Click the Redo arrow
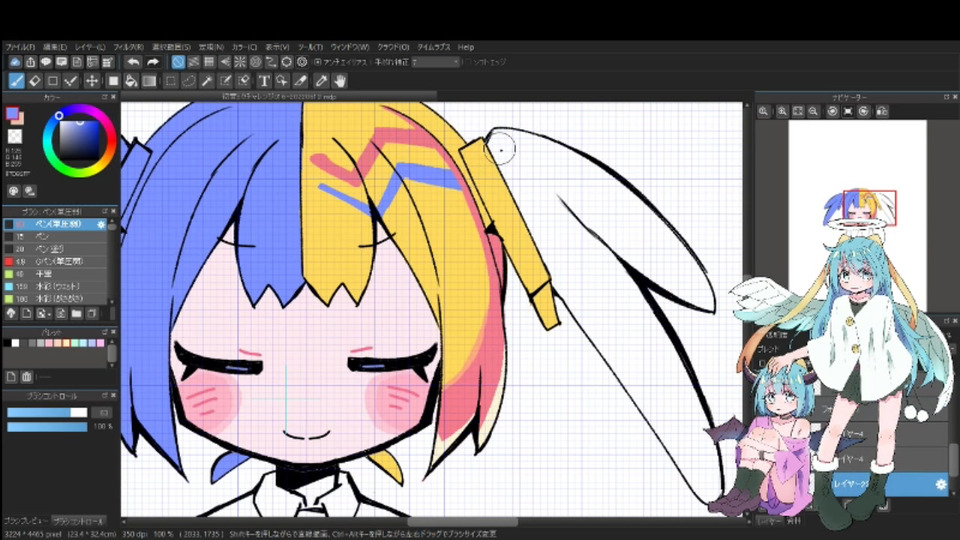The image size is (960, 540). point(152,62)
